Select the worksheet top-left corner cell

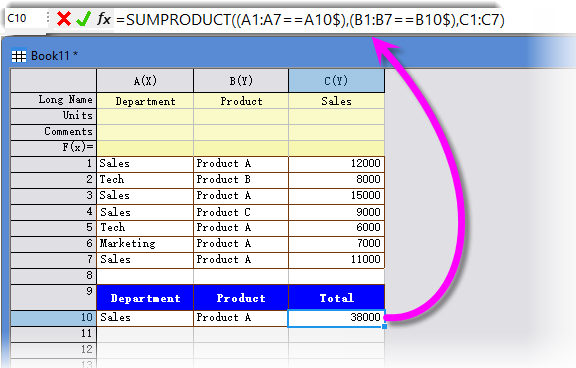coord(54,80)
